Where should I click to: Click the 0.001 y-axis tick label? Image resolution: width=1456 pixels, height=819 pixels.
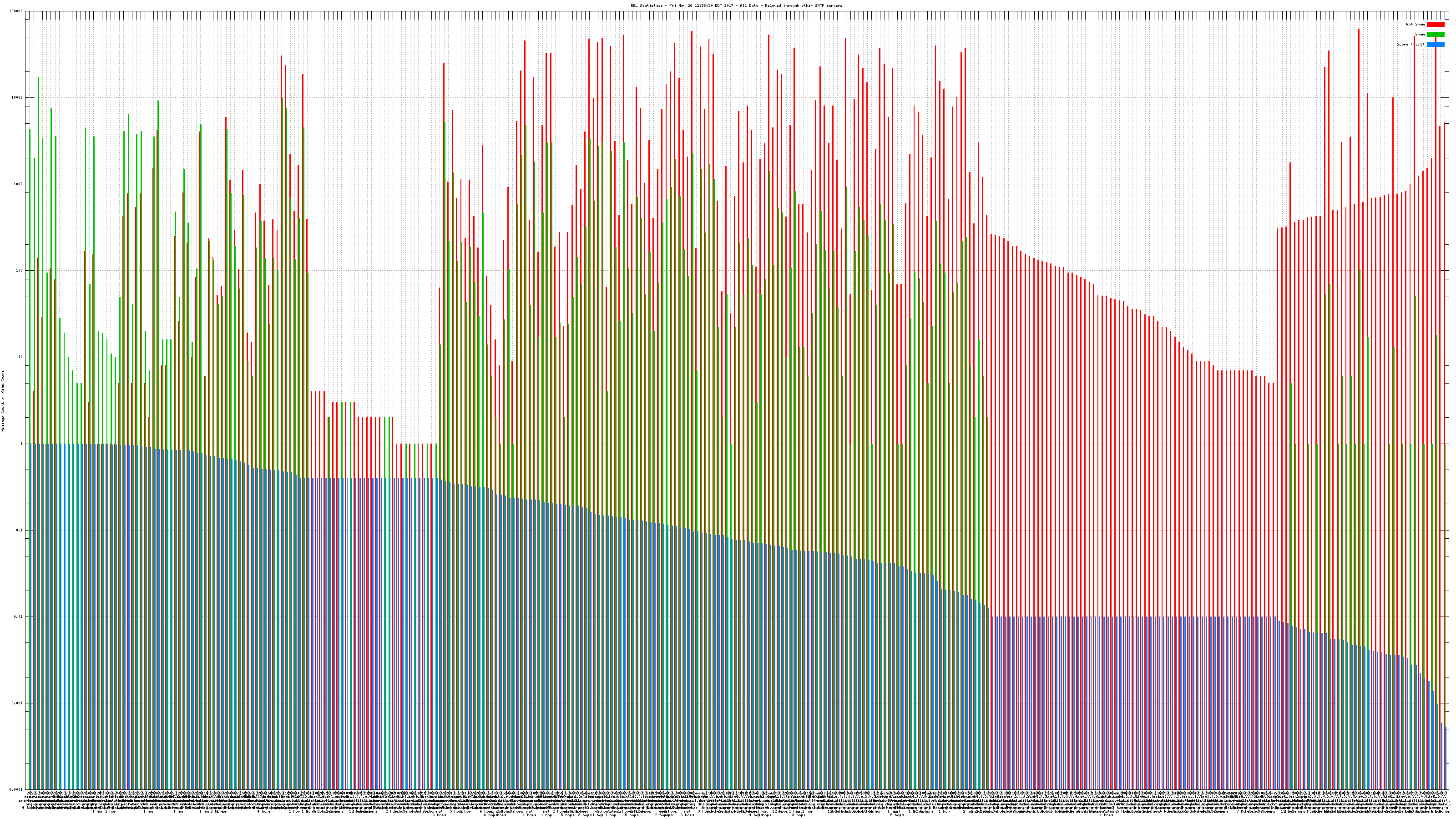17,703
